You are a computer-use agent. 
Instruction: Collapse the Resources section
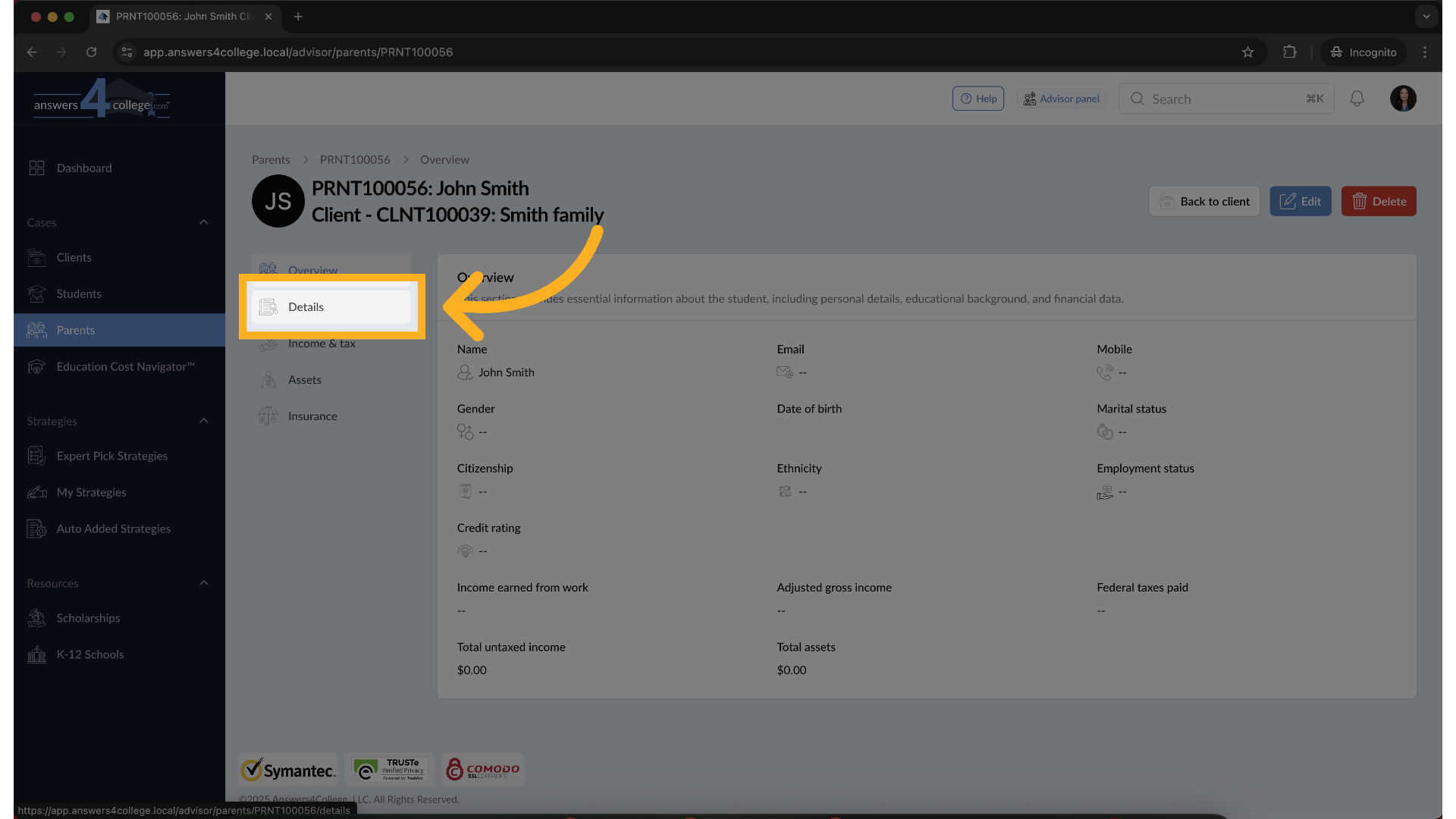pos(203,582)
